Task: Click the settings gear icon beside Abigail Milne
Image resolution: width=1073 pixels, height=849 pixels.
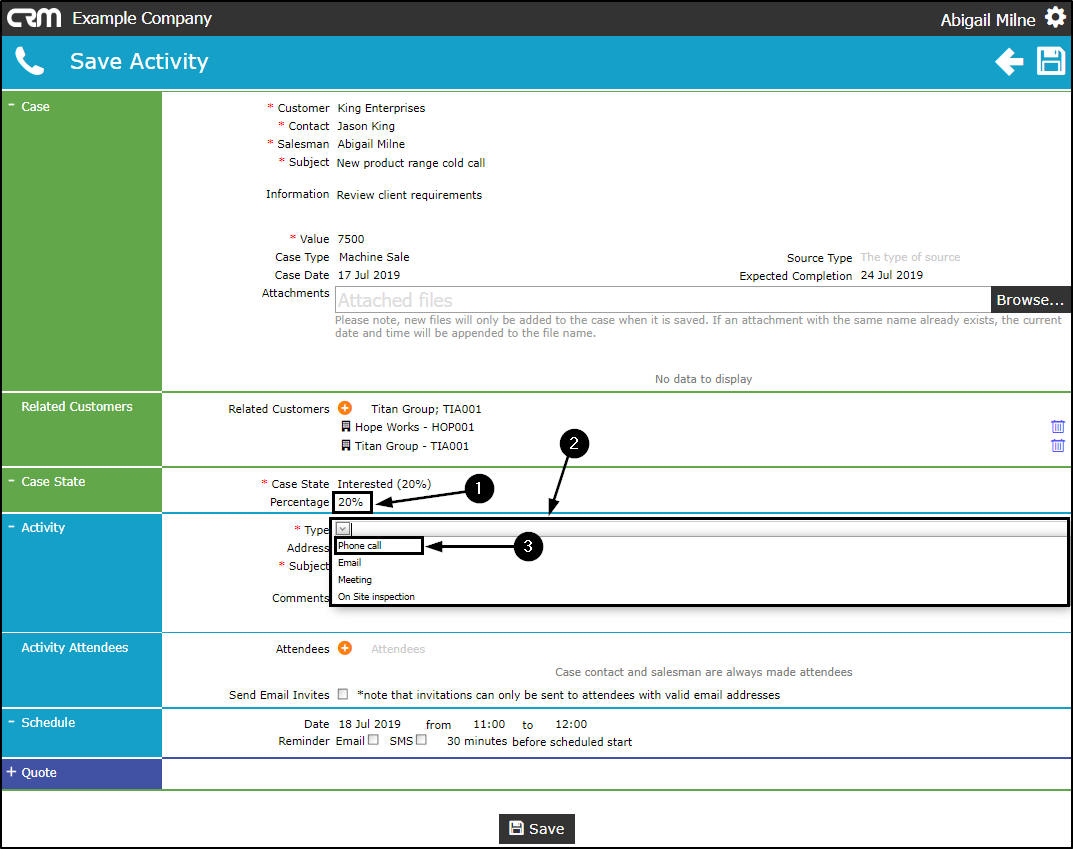Action: coord(1055,18)
